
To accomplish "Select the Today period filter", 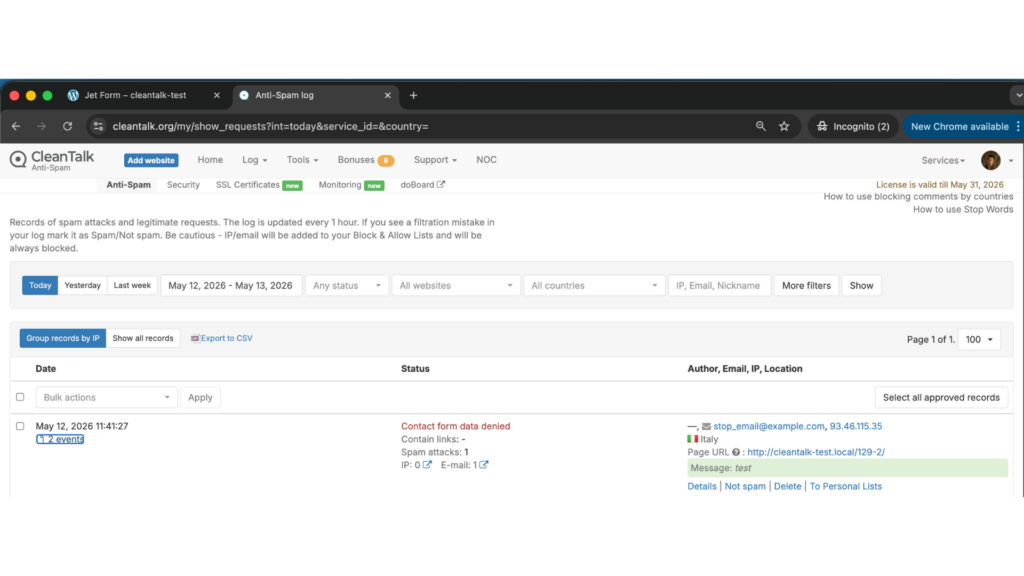I will click(x=40, y=285).
